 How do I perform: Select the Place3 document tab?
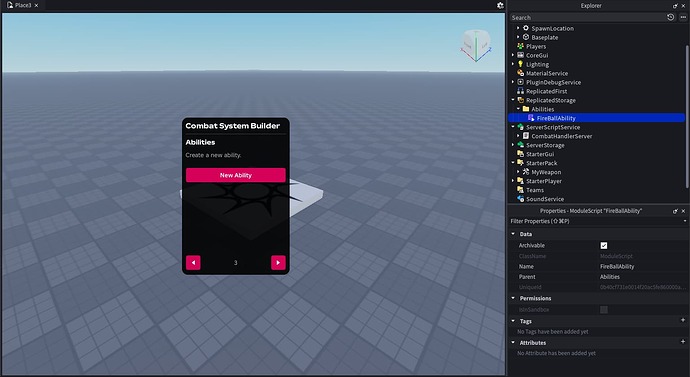22,5
